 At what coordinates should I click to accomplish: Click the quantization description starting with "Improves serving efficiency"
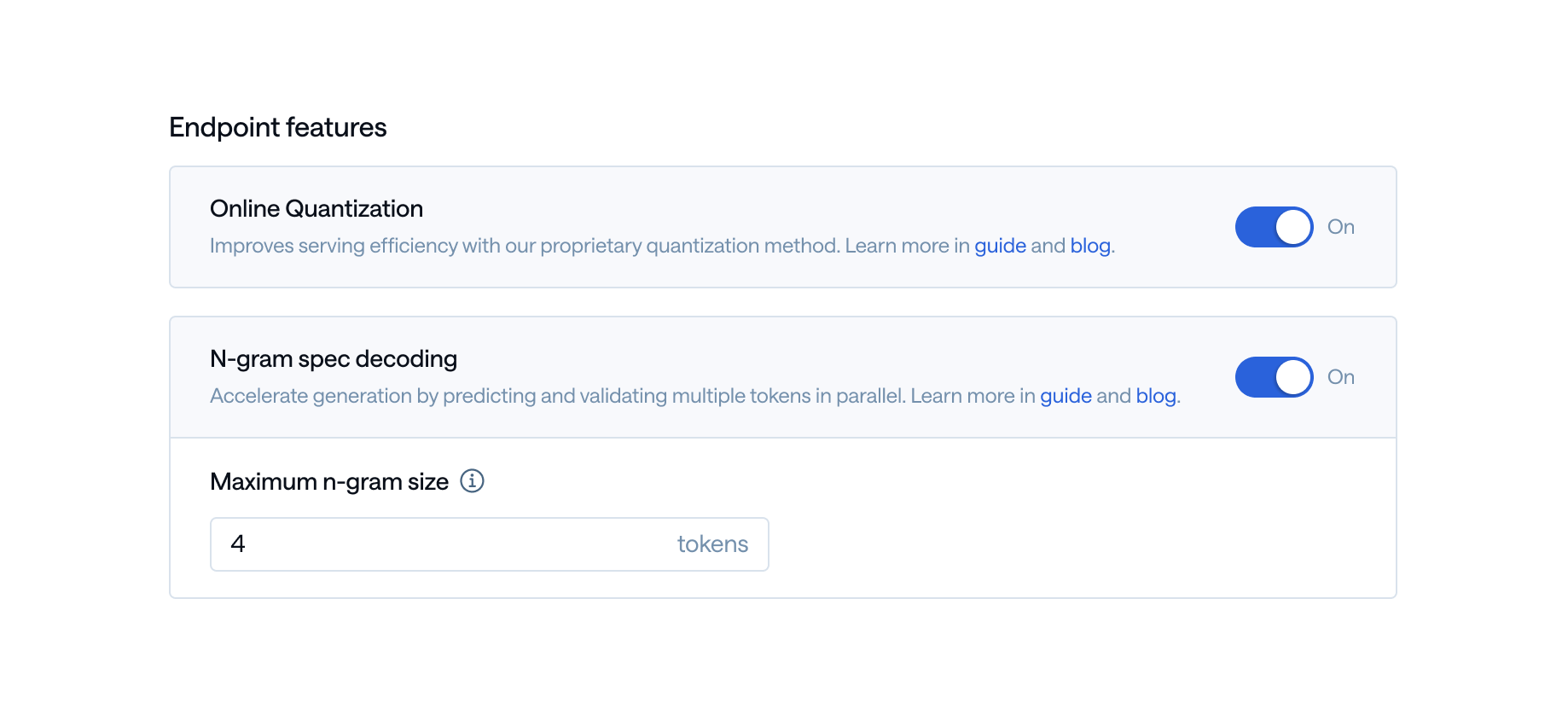[663, 246]
